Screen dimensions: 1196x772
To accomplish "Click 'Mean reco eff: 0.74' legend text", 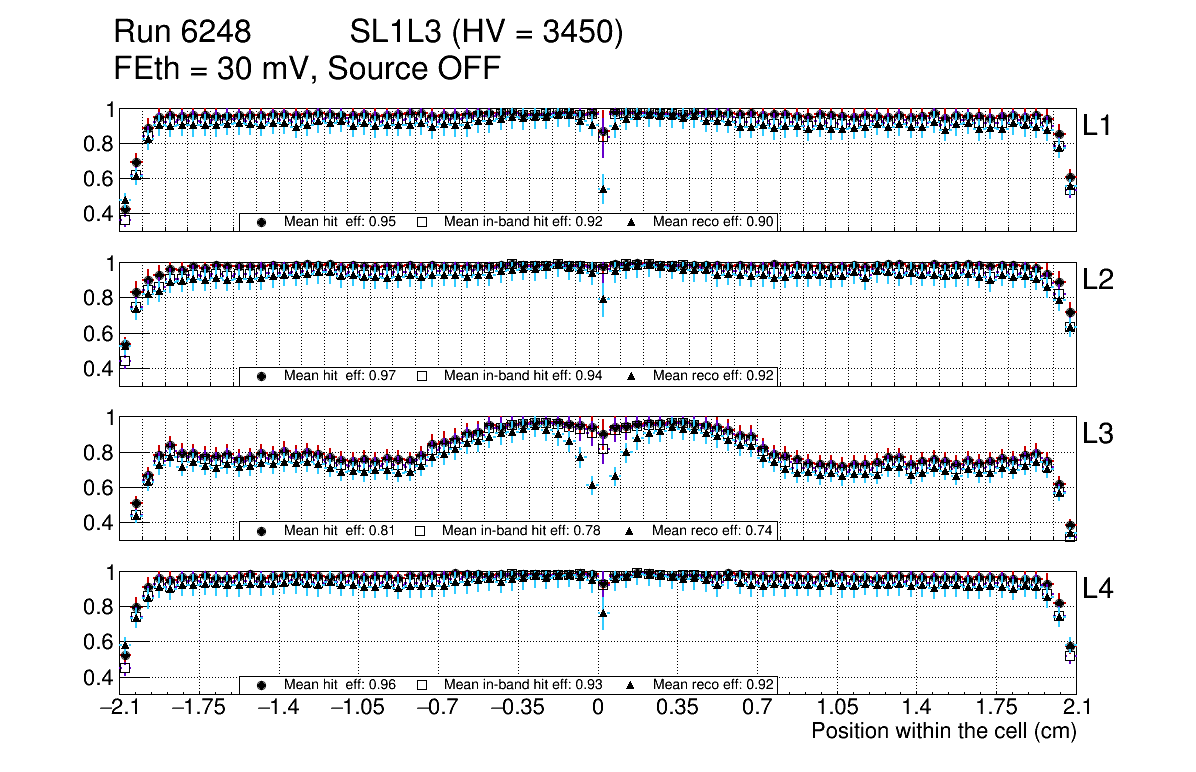I will click(x=713, y=530).
